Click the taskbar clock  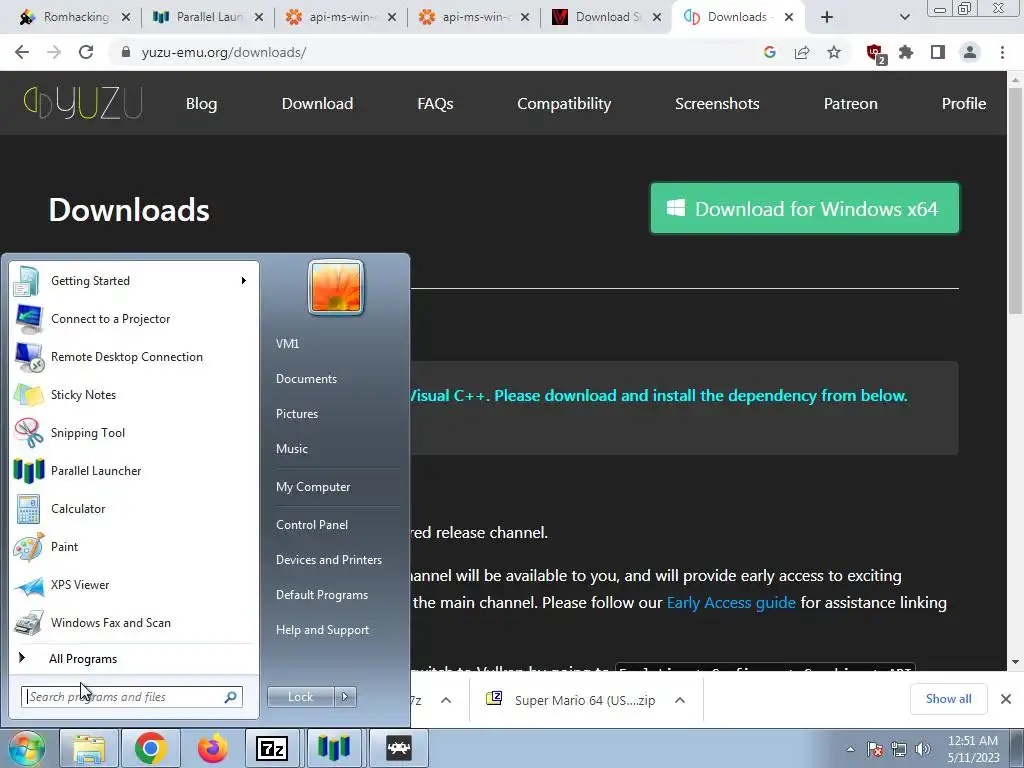tap(973, 749)
